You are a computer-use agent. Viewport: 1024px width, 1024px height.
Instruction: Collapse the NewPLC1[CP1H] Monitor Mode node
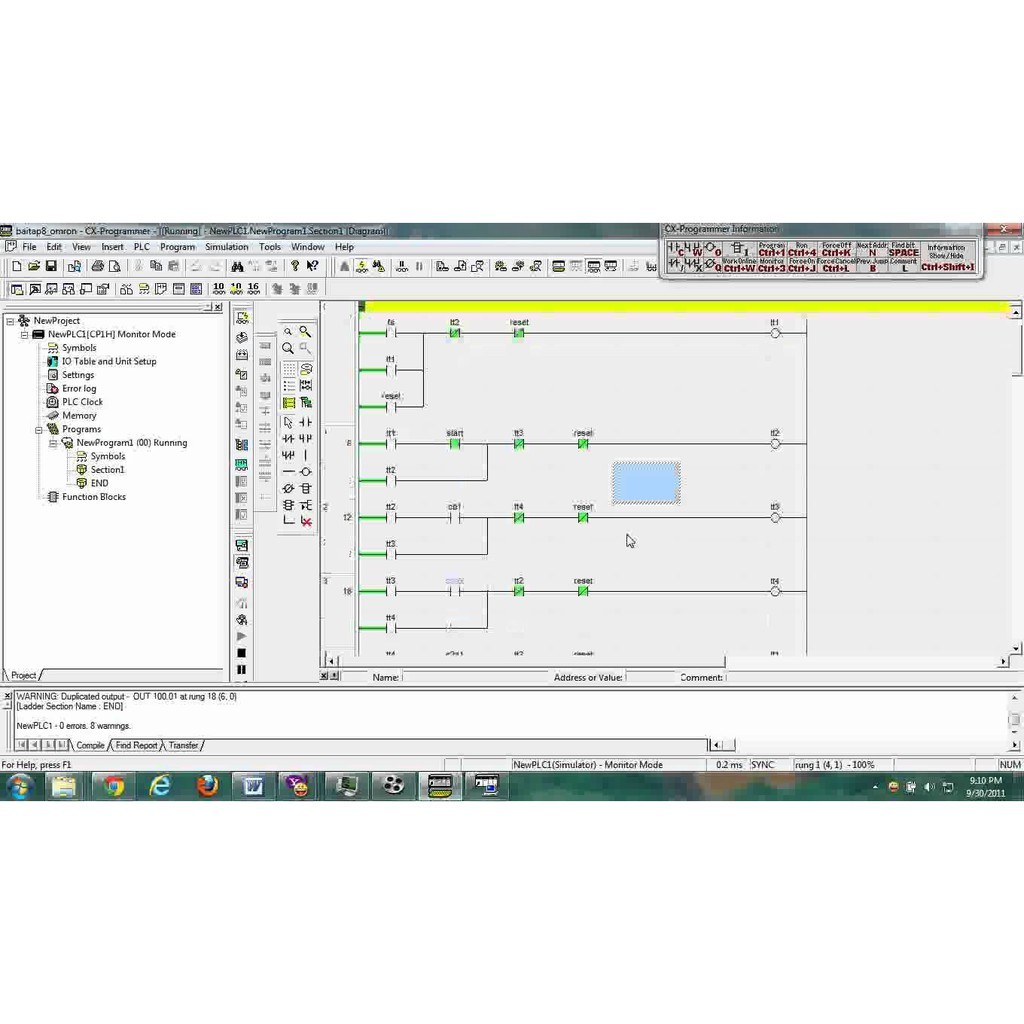tap(24, 334)
